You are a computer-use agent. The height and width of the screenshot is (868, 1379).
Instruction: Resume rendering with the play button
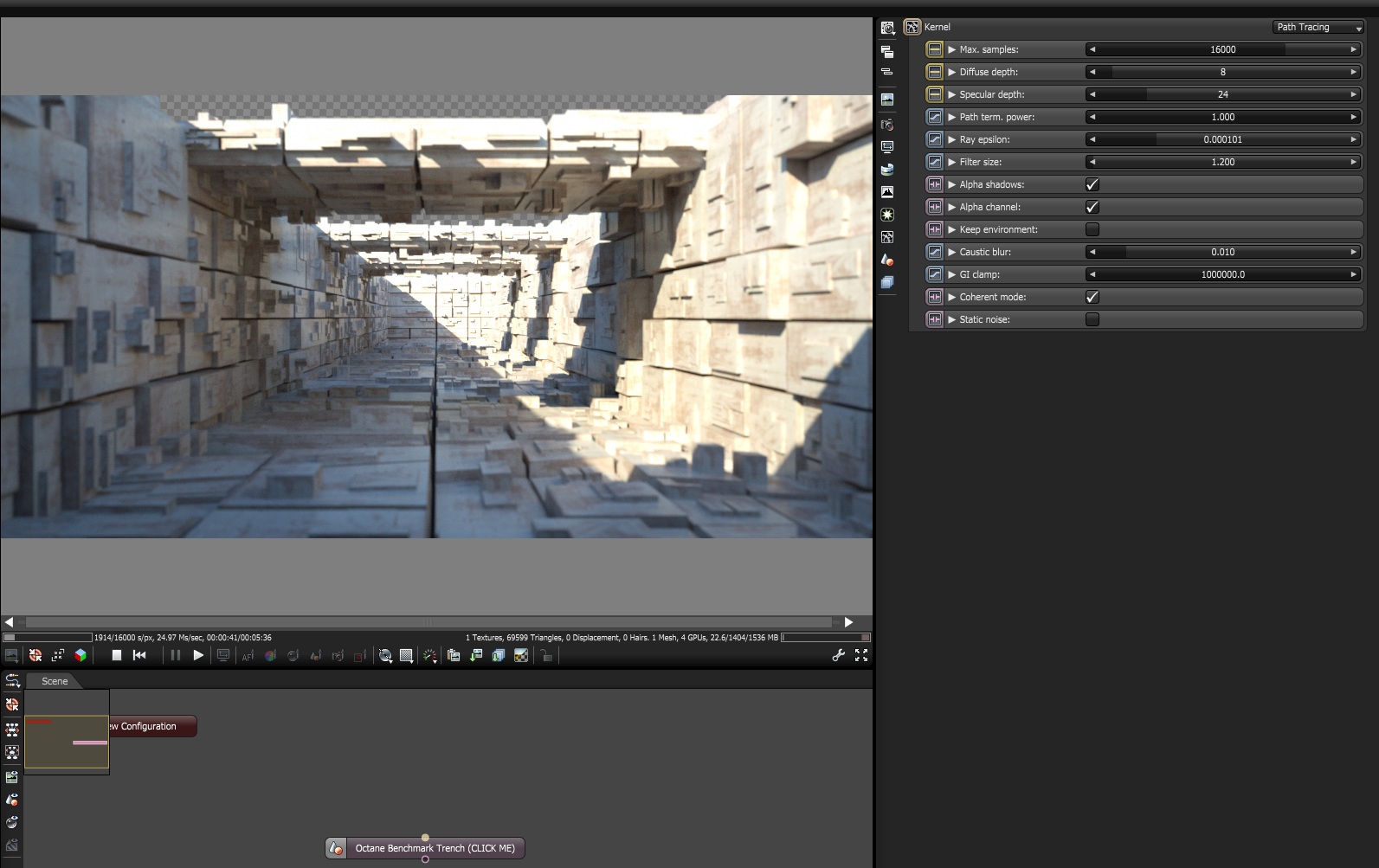point(198,656)
